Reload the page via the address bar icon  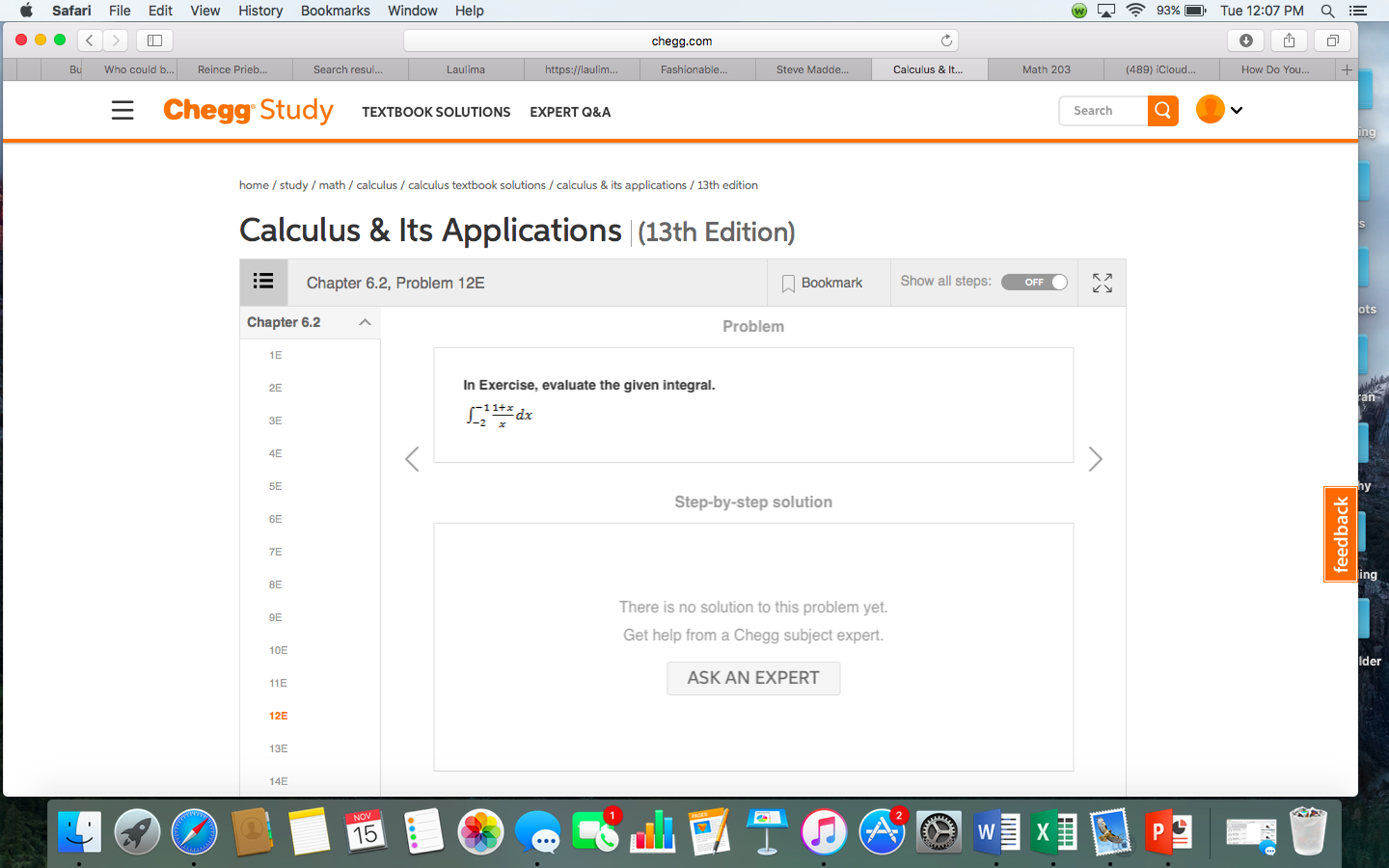click(x=946, y=40)
